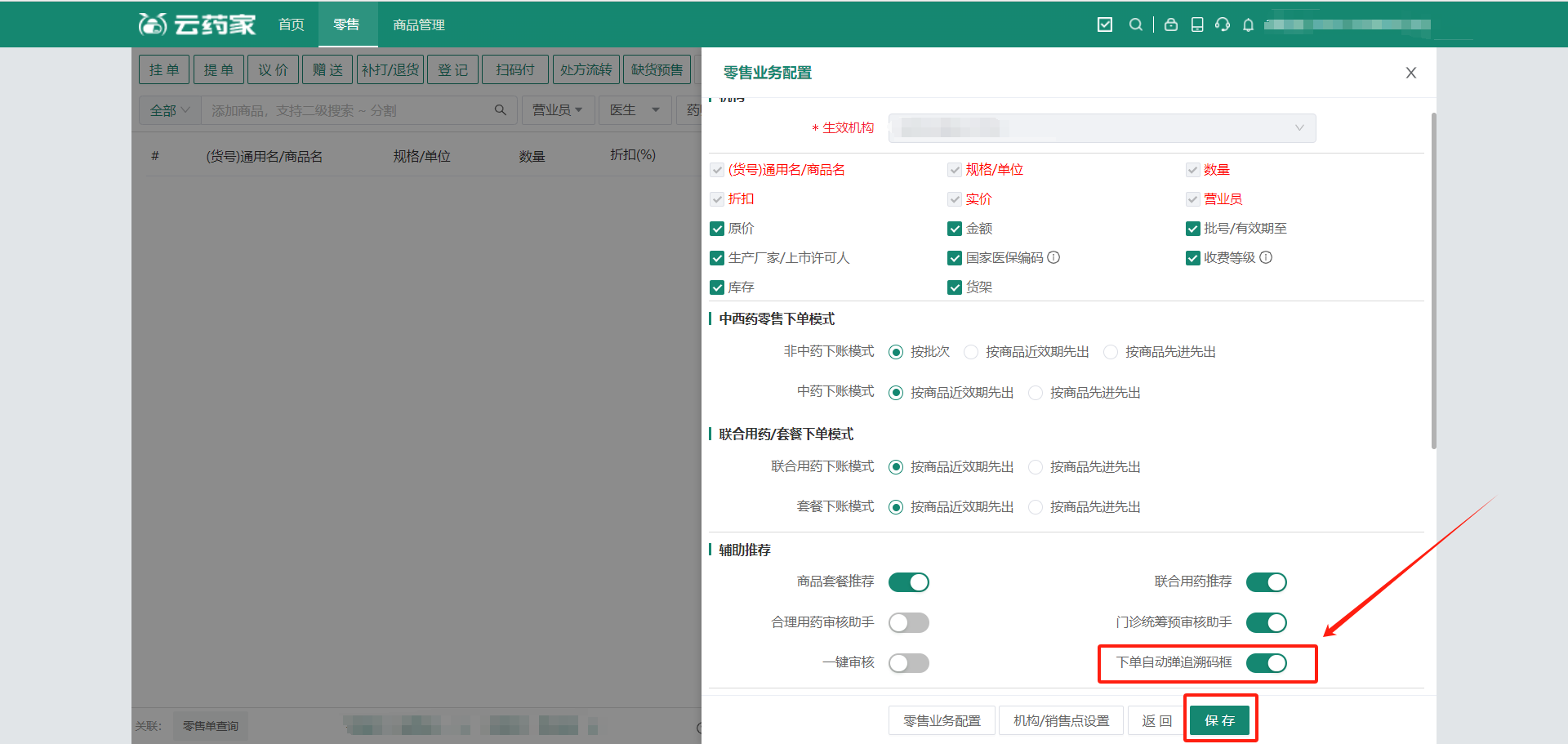This screenshot has width=1568, height=744.
Task: Open the 生效机构 dropdown
Action: click(1102, 128)
